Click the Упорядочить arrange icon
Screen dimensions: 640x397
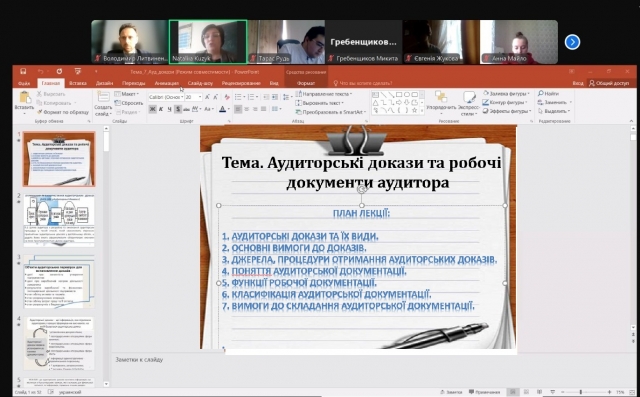click(441, 97)
